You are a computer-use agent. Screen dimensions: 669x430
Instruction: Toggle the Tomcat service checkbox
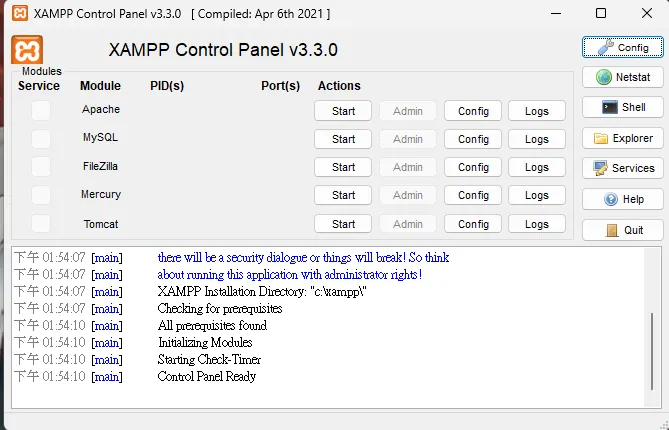(40, 223)
